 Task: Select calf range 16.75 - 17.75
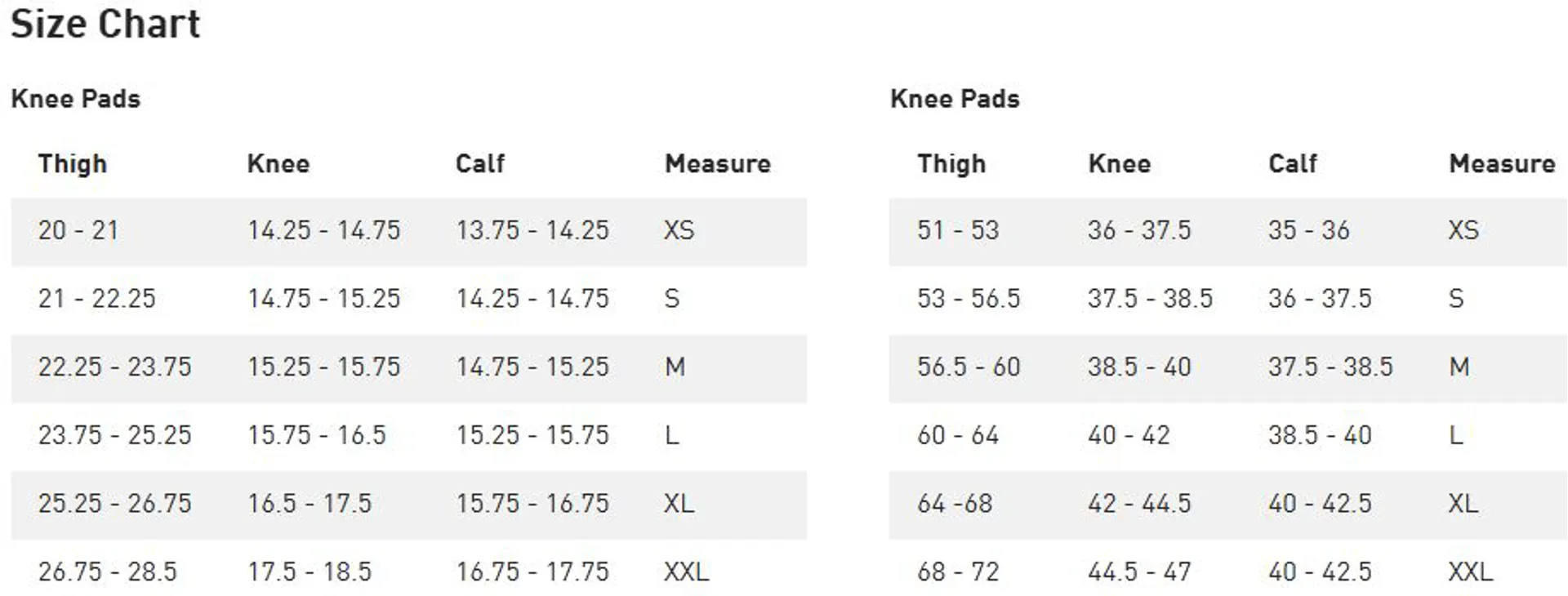[532, 572]
